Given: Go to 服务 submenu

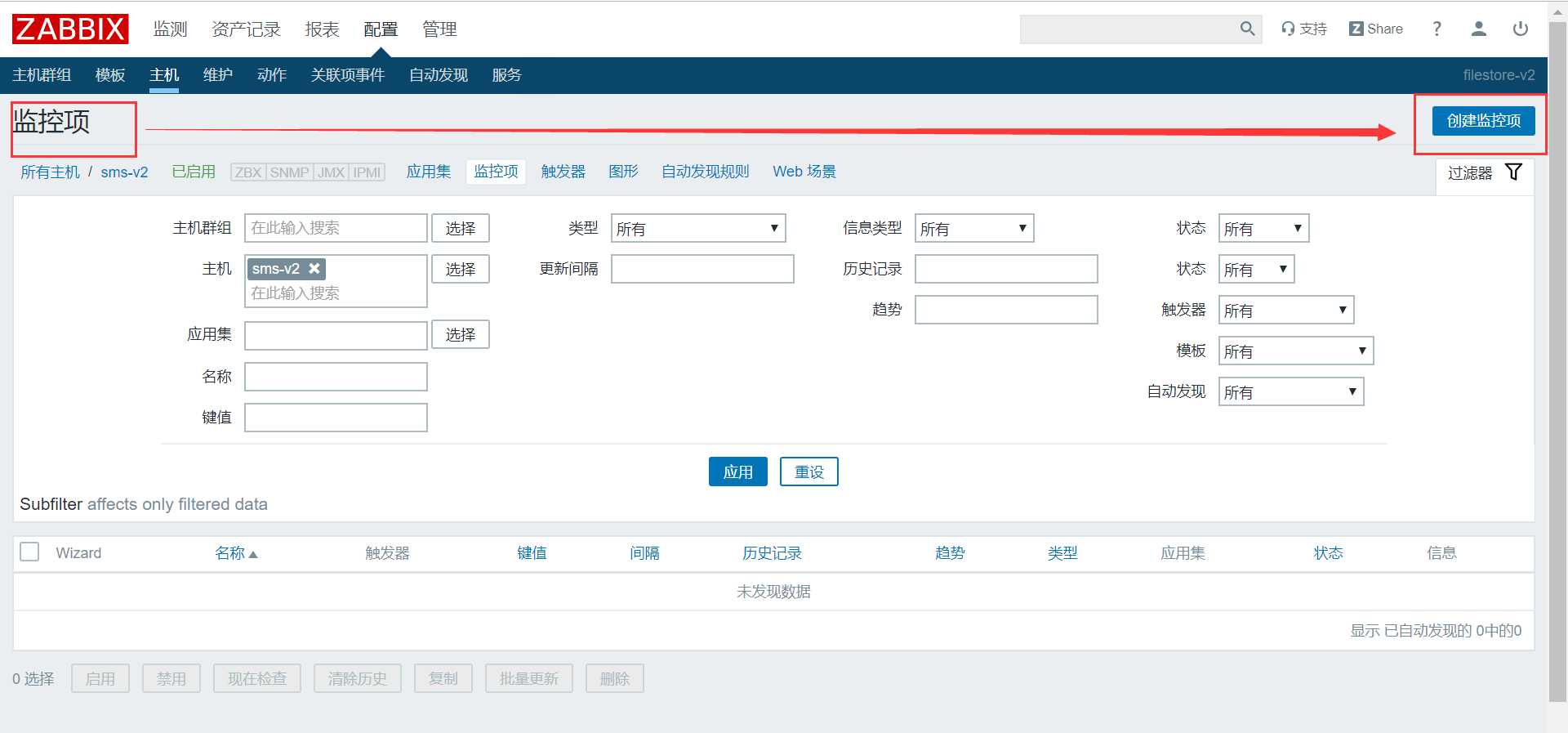Looking at the screenshot, I should 507,75.
